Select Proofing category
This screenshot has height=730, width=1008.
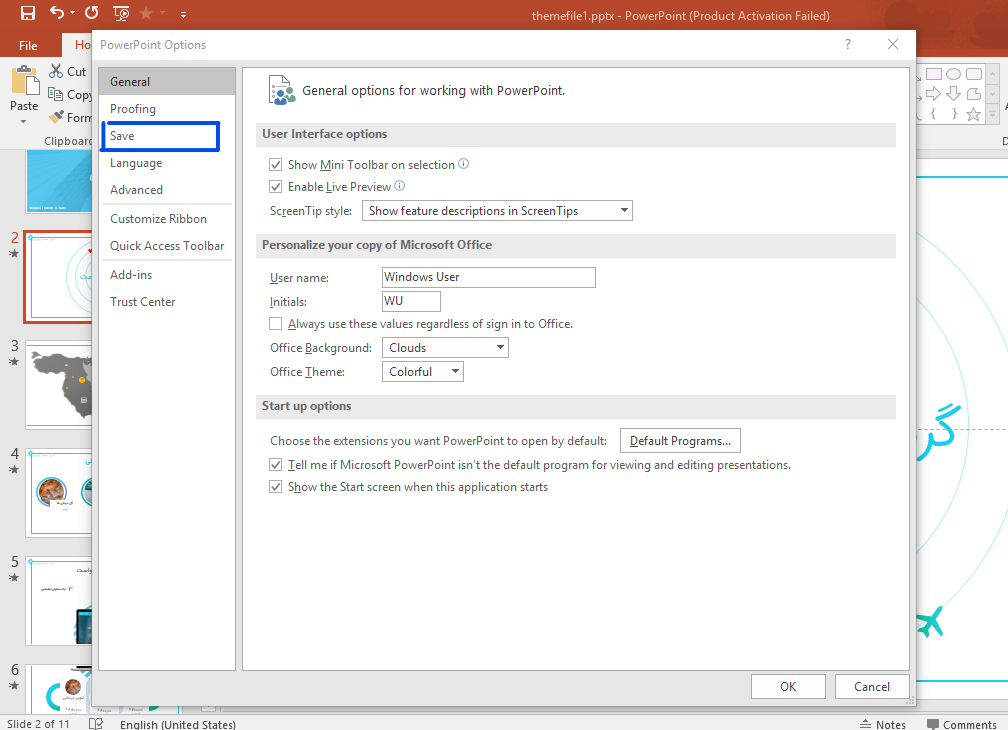click(167, 109)
